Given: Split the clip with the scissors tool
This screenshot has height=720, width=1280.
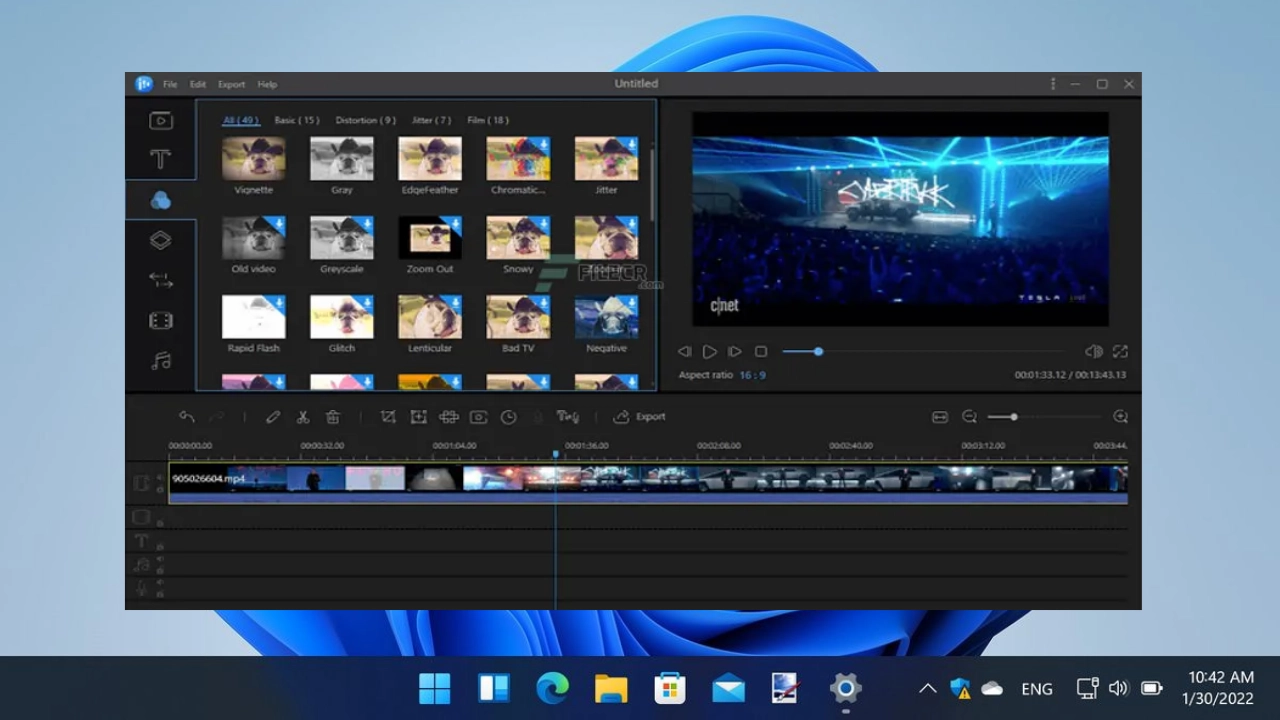Looking at the screenshot, I should point(303,417).
